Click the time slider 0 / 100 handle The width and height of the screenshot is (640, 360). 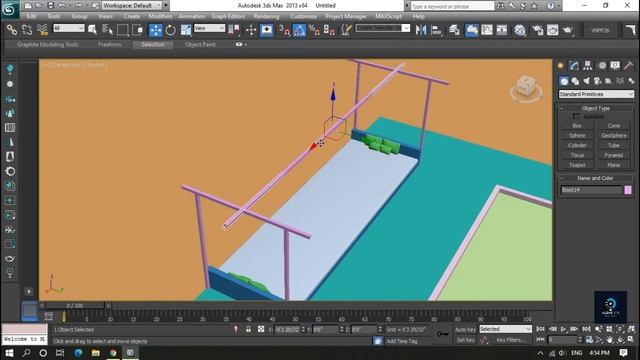pyautogui.click(x=75, y=305)
